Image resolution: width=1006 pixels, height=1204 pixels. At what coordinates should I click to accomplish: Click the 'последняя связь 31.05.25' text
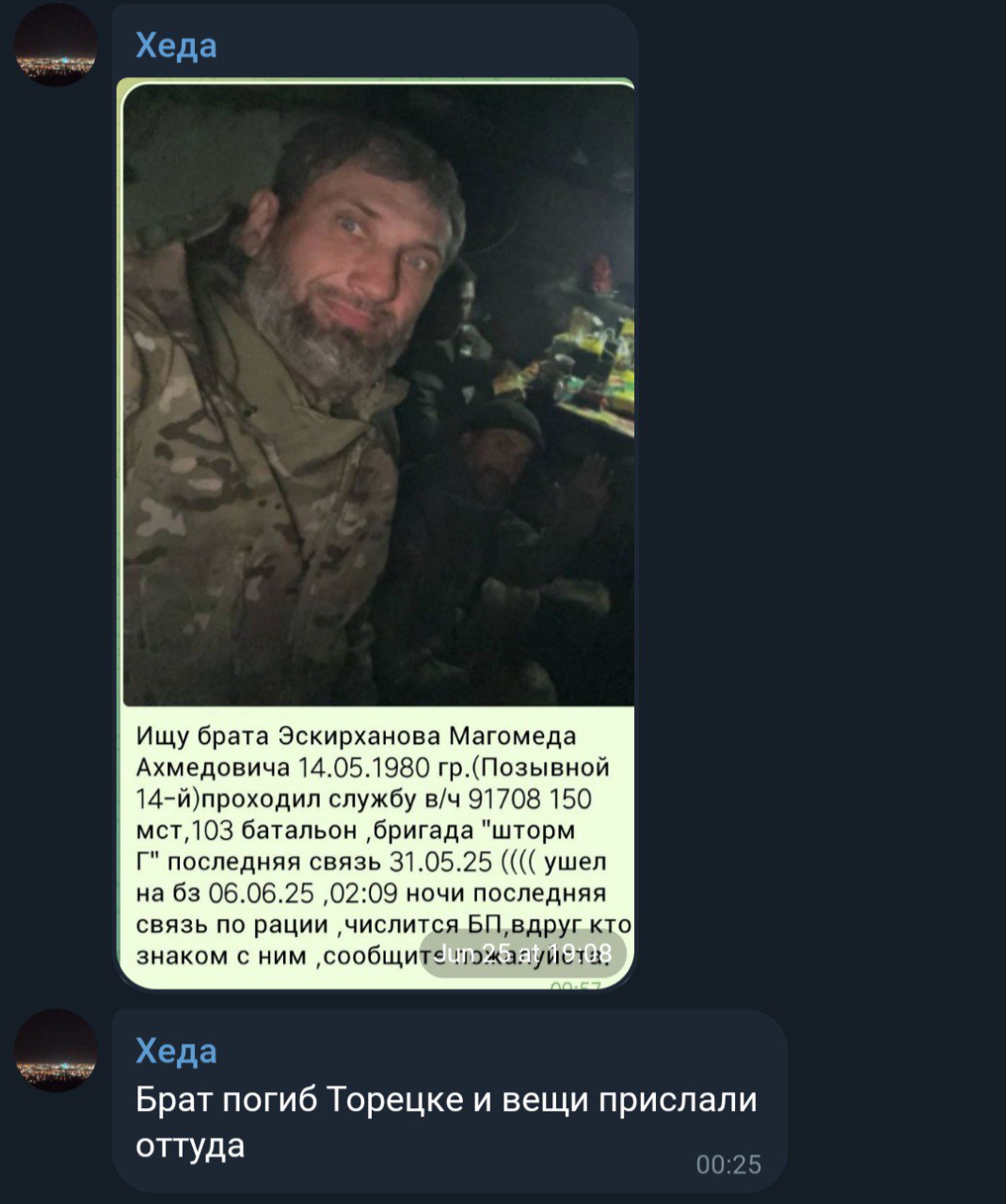[329, 862]
